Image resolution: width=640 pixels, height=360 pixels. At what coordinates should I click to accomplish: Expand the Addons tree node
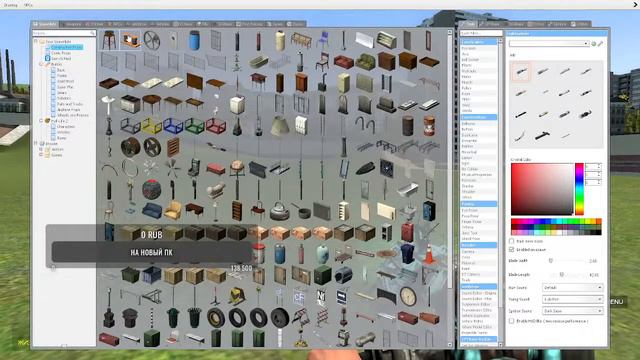(x=41, y=149)
